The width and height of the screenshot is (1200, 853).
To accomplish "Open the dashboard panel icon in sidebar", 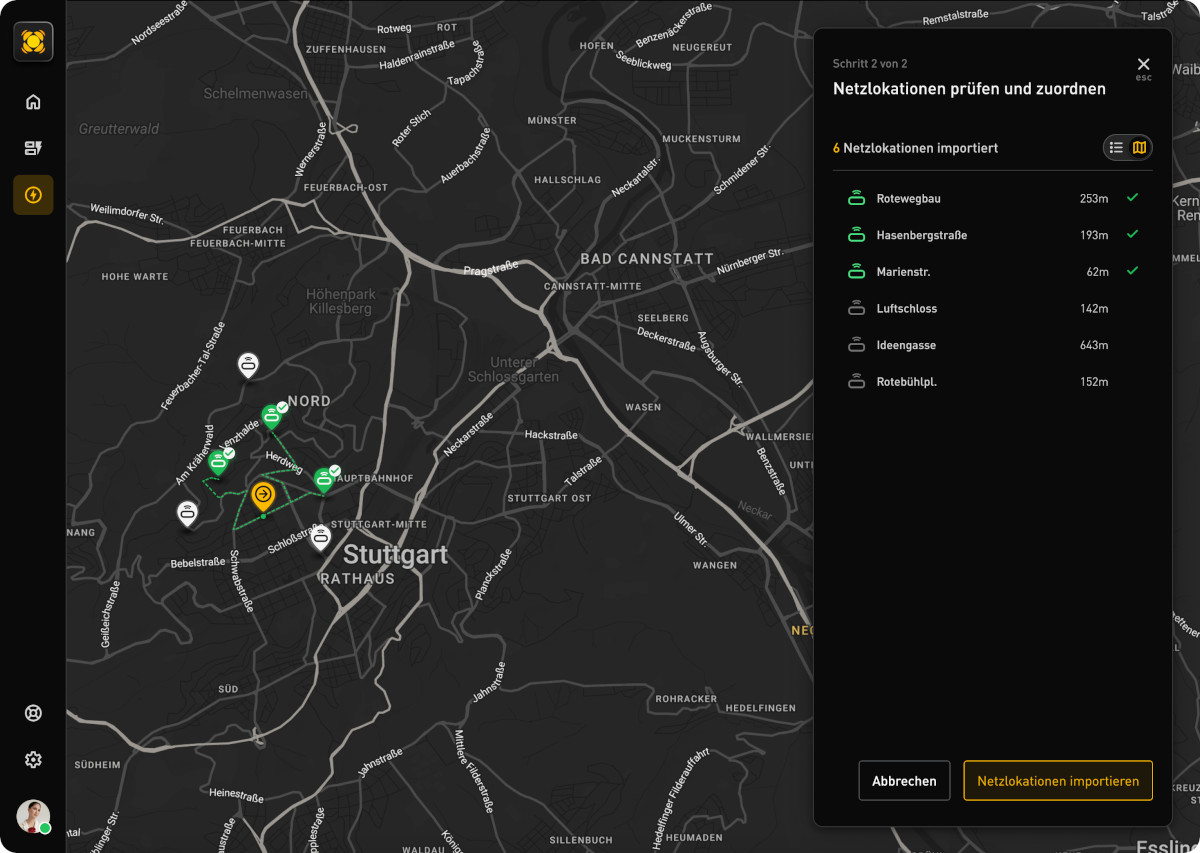I will point(33,148).
